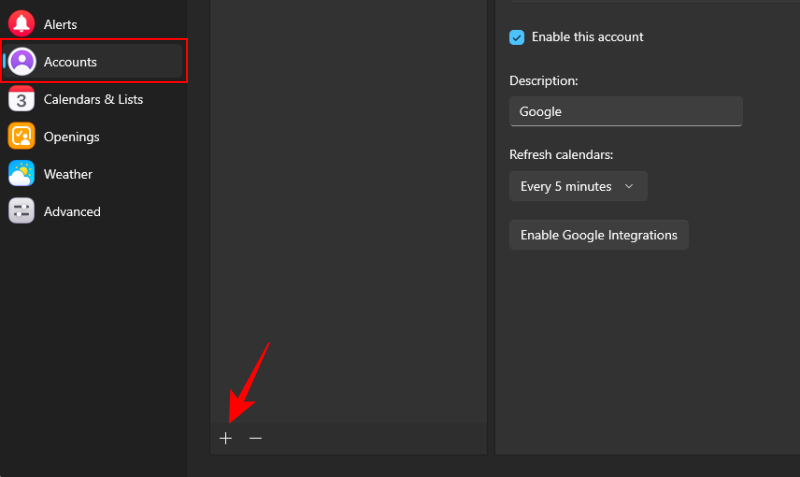800x477 pixels.
Task: Switch to Calendars & Lists section
Action: [93, 99]
